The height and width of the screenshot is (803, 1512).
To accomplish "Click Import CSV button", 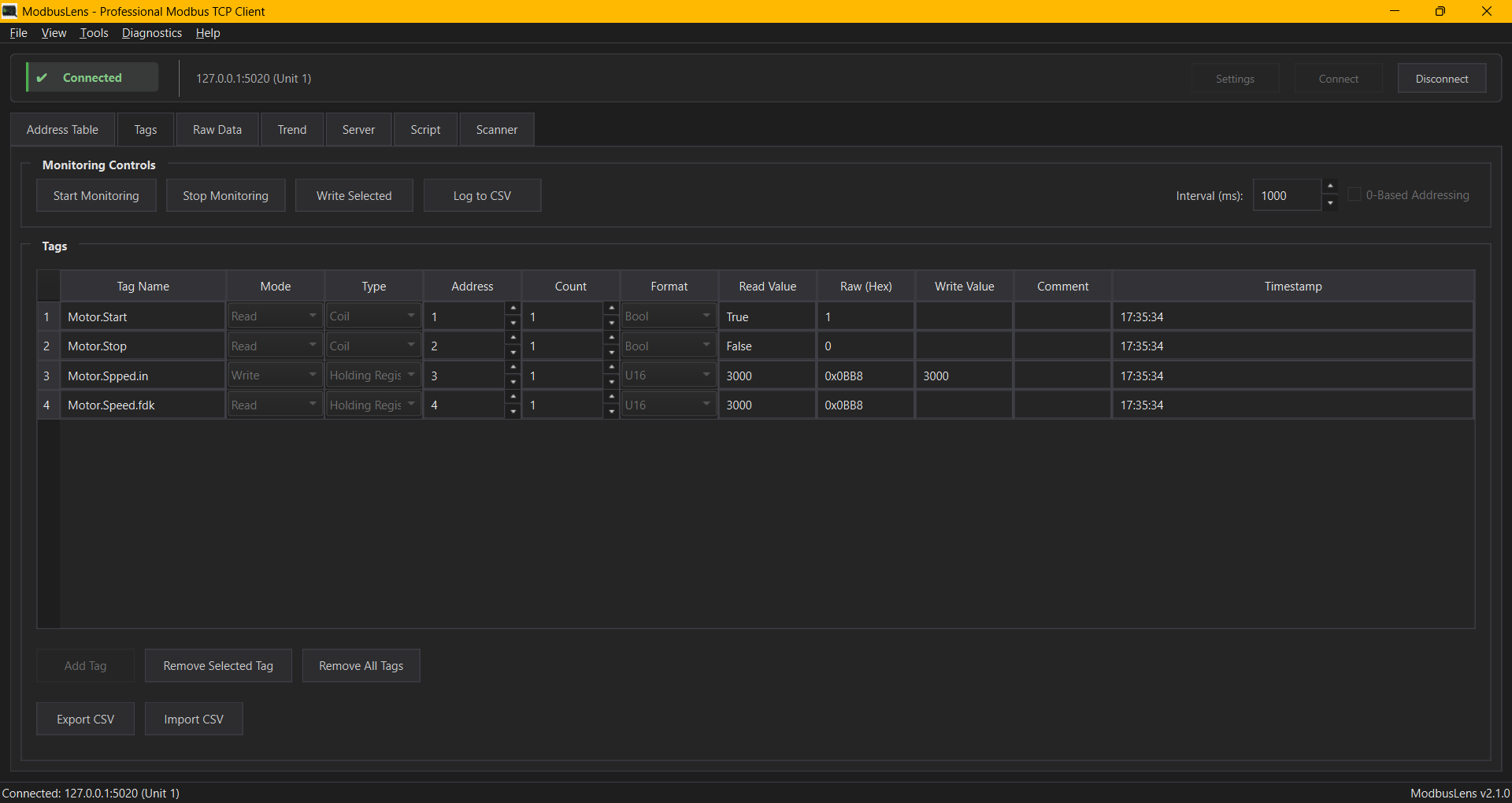I will (x=194, y=720).
